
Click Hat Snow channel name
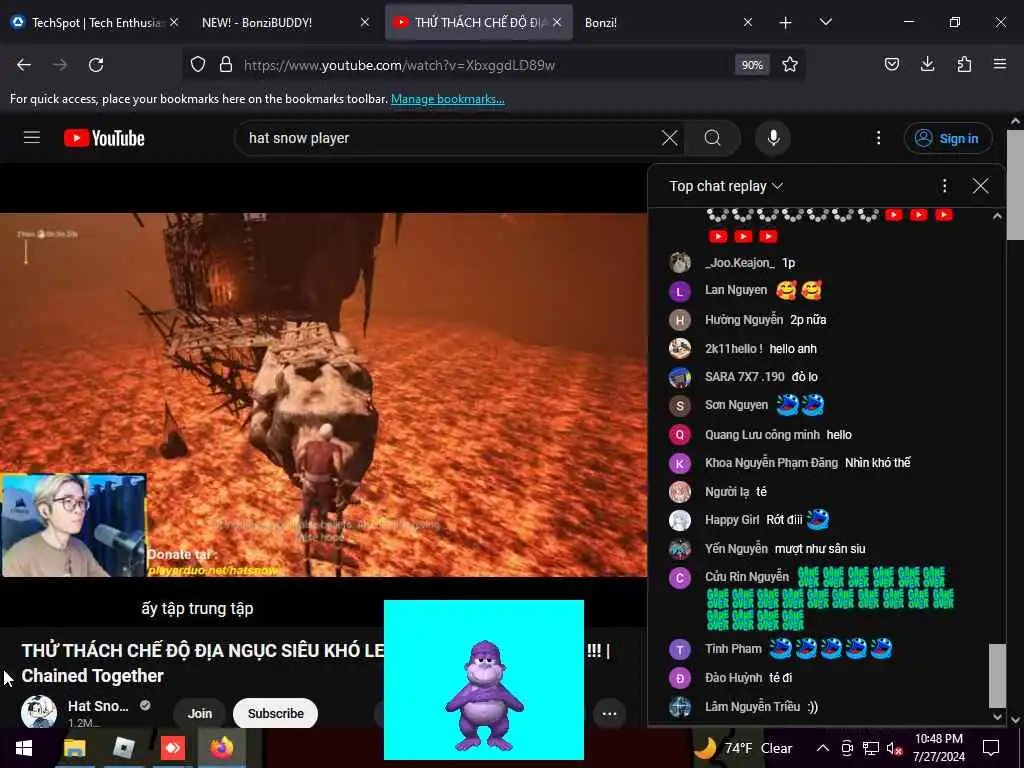click(x=98, y=706)
